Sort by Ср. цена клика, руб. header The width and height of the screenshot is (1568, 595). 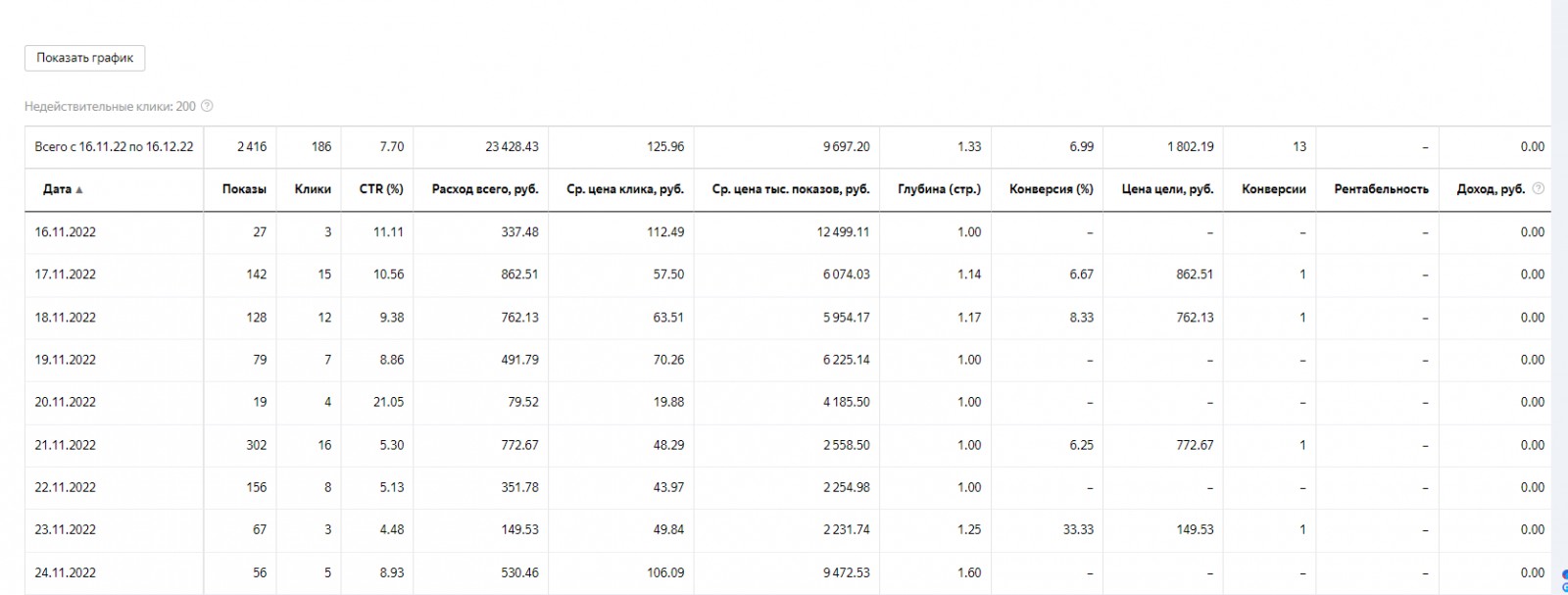click(625, 189)
